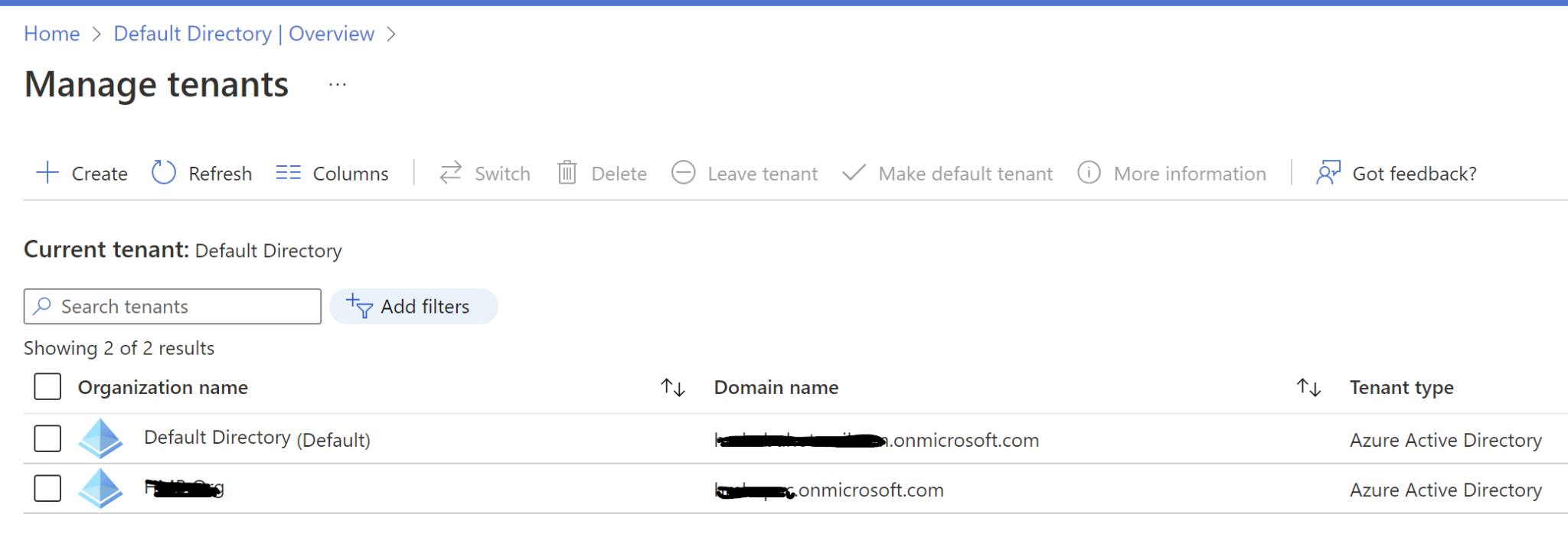Click the More information info icon
The width and height of the screenshot is (1568, 560).
pyautogui.click(x=1089, y=173)
